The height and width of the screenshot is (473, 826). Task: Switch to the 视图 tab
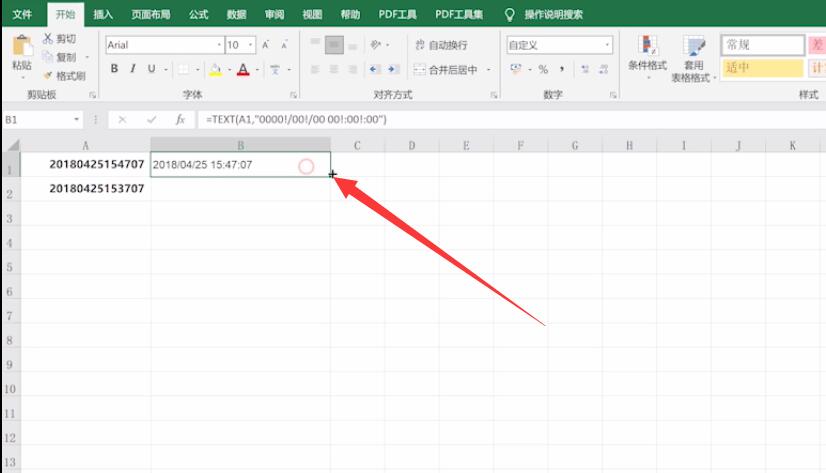(312, 14)
